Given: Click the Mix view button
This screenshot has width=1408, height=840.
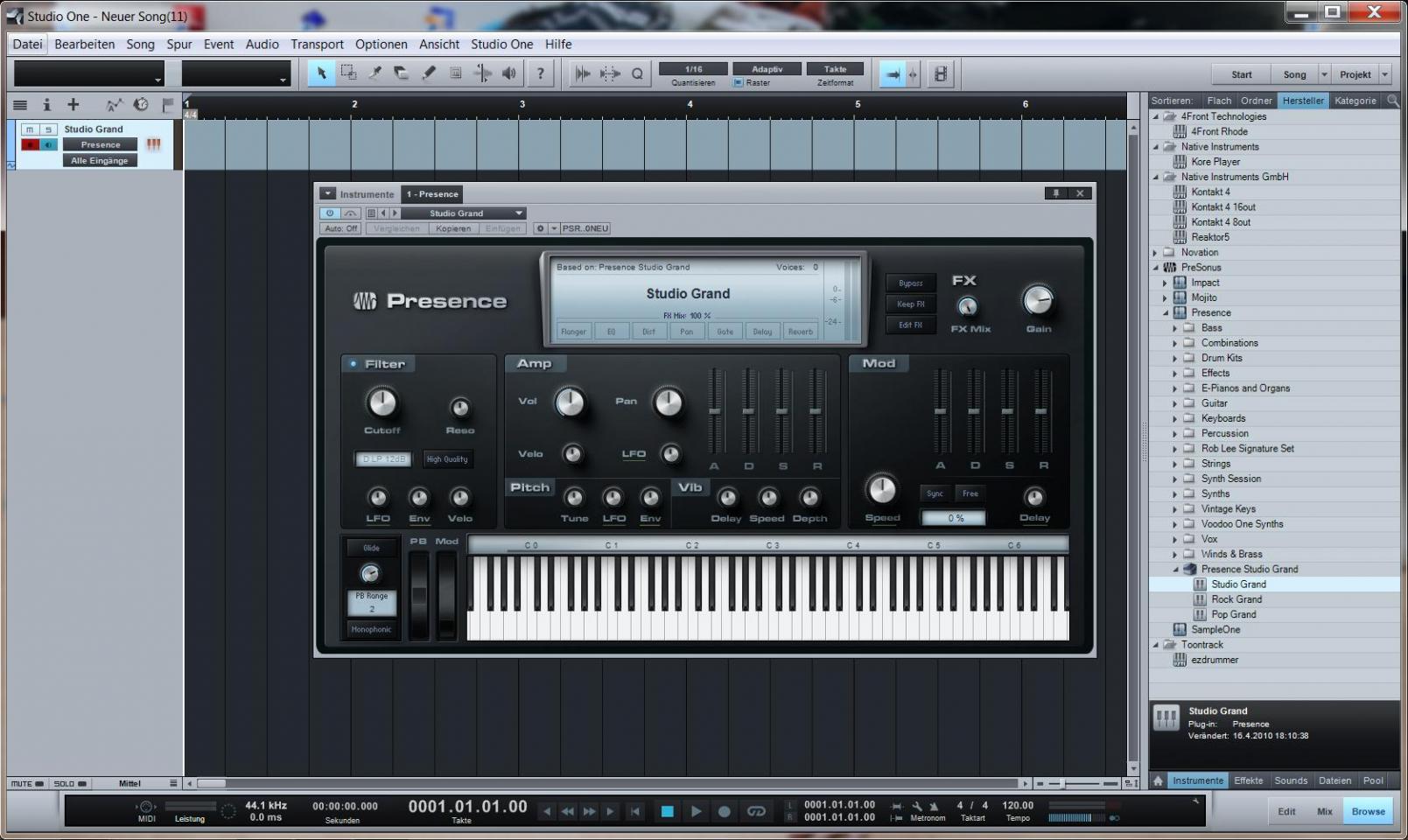Looking at the screenshot, I should coord(1325,811).
